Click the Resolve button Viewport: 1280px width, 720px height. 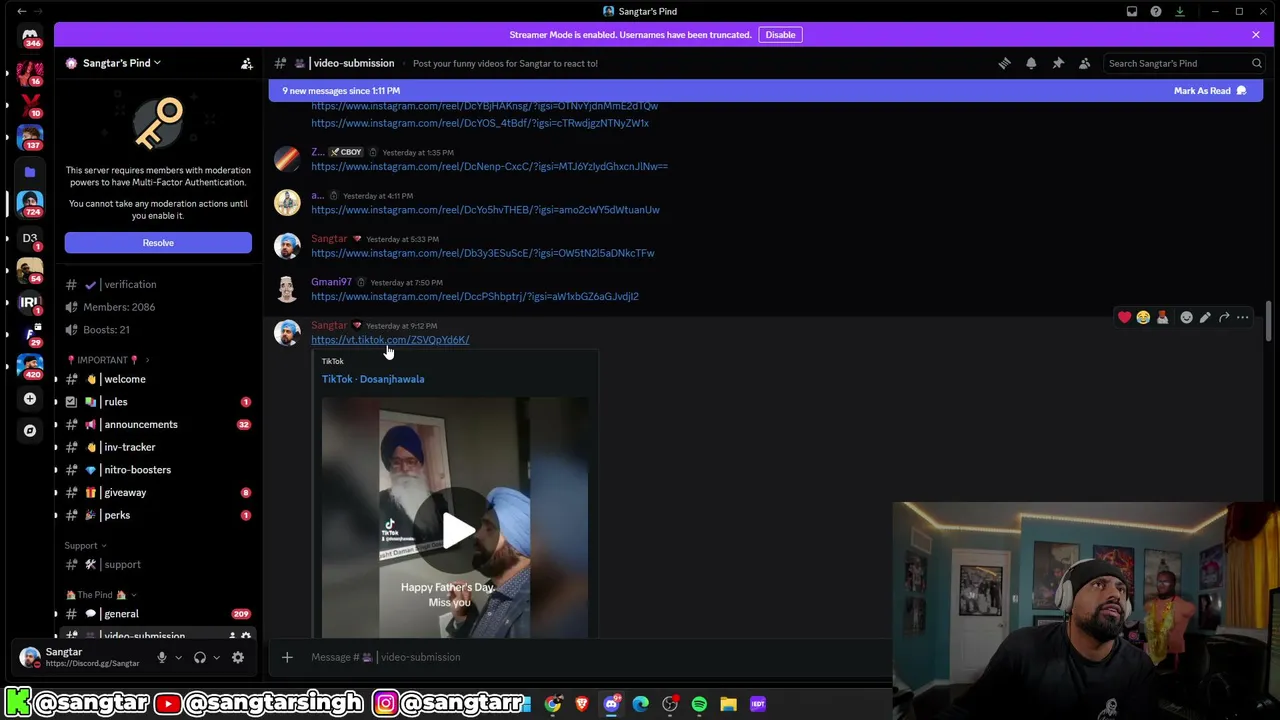pyautogui.click(x=158, y=243)
